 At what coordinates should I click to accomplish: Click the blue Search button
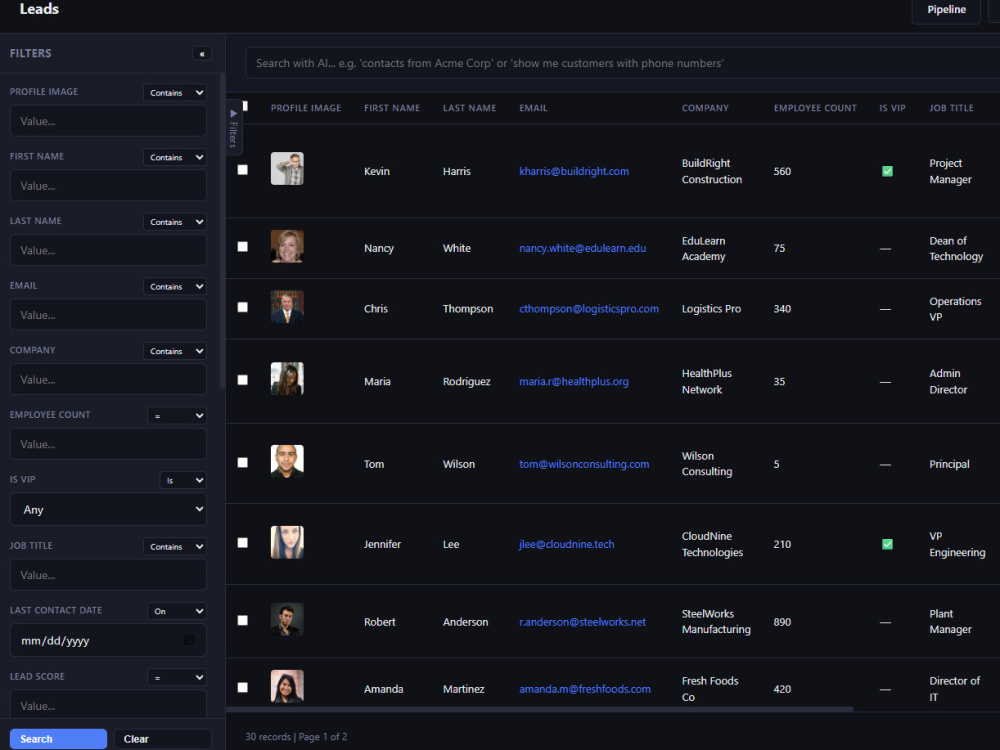pyautogui.click(x=58, y=739)
